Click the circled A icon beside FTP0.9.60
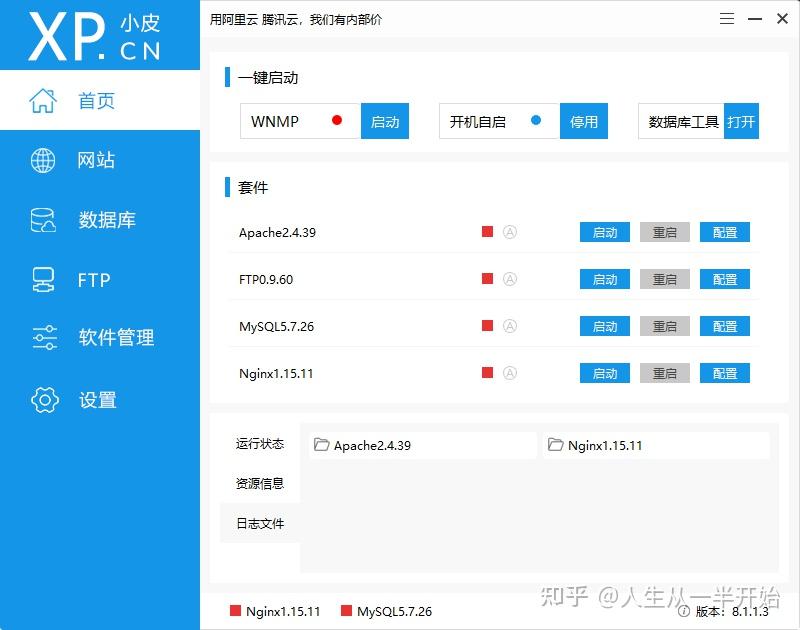The height and width of the screenshot is (630, 800). pos(510,279)
